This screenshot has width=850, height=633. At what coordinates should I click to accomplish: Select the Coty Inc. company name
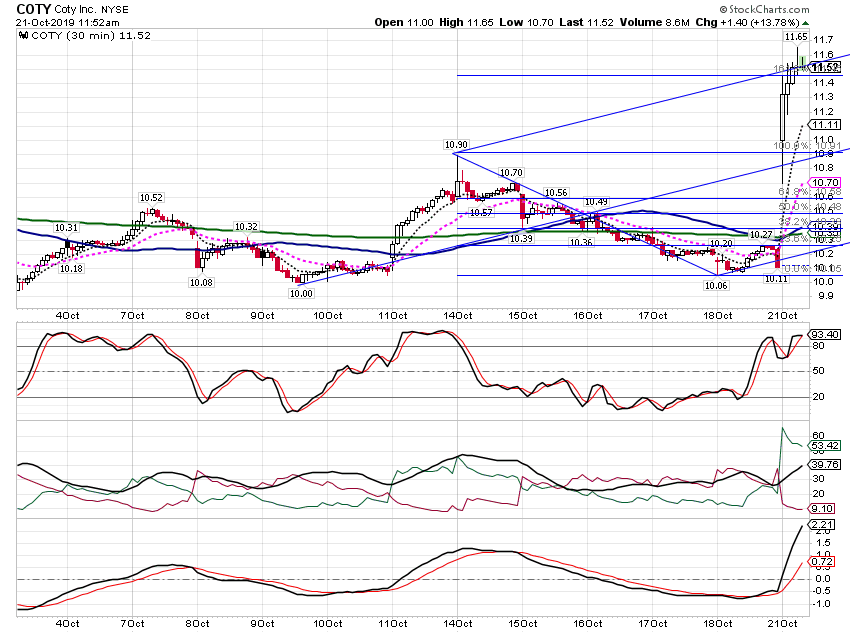point(75,10)
